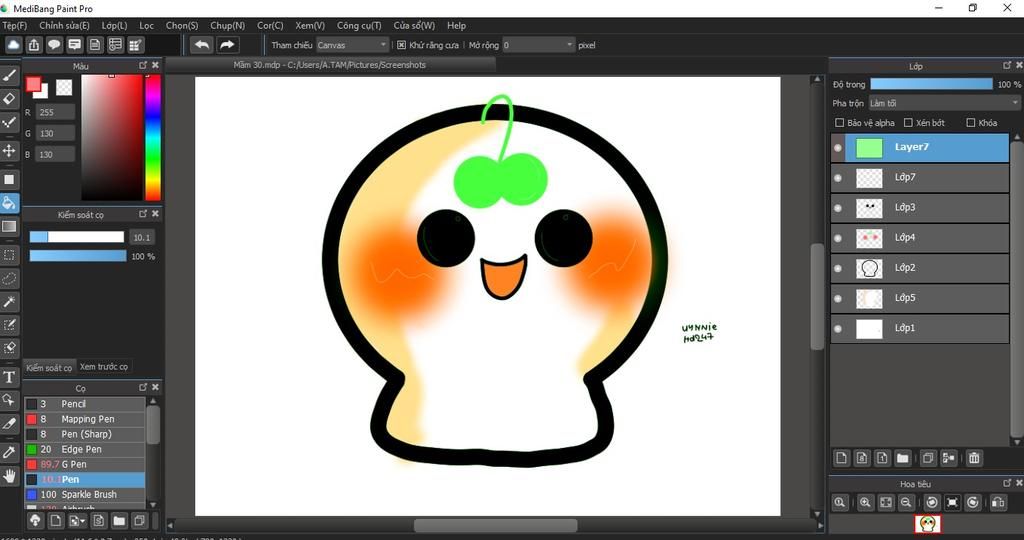Screen dimensions: 1024x540
Task: Click the fit-to-window icon in navigator
Action: coord(886,502)
